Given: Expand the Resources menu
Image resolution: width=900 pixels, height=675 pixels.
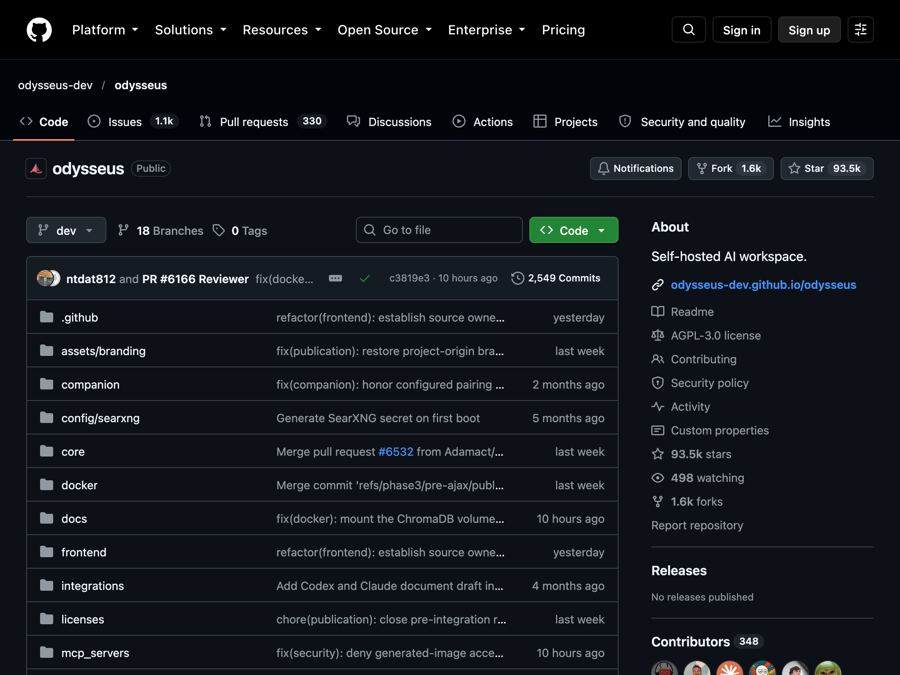Looking at the screenshot, I should (282, 30).
